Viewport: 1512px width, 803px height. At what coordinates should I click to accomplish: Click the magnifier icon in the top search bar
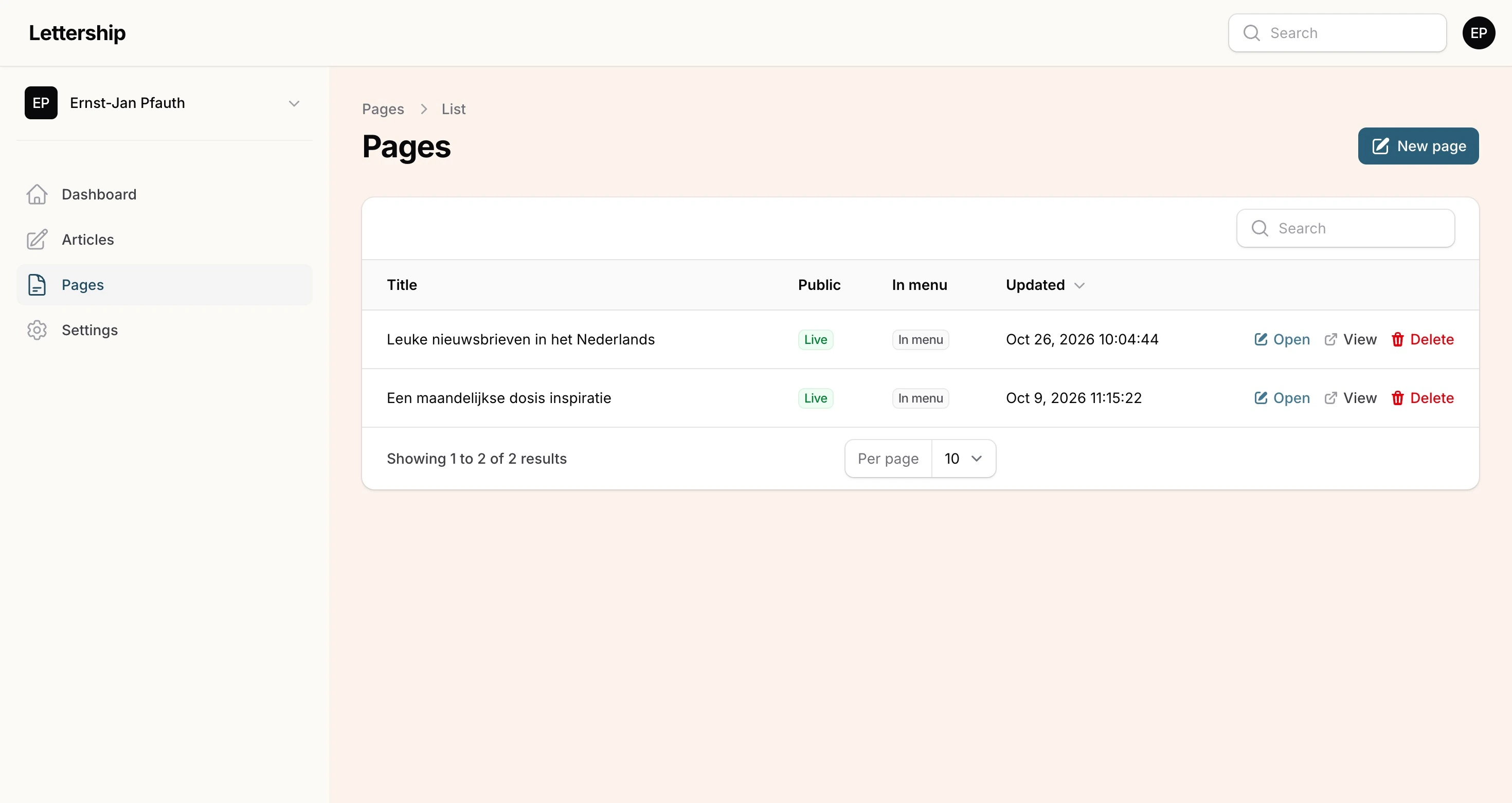coord(1251,33)
